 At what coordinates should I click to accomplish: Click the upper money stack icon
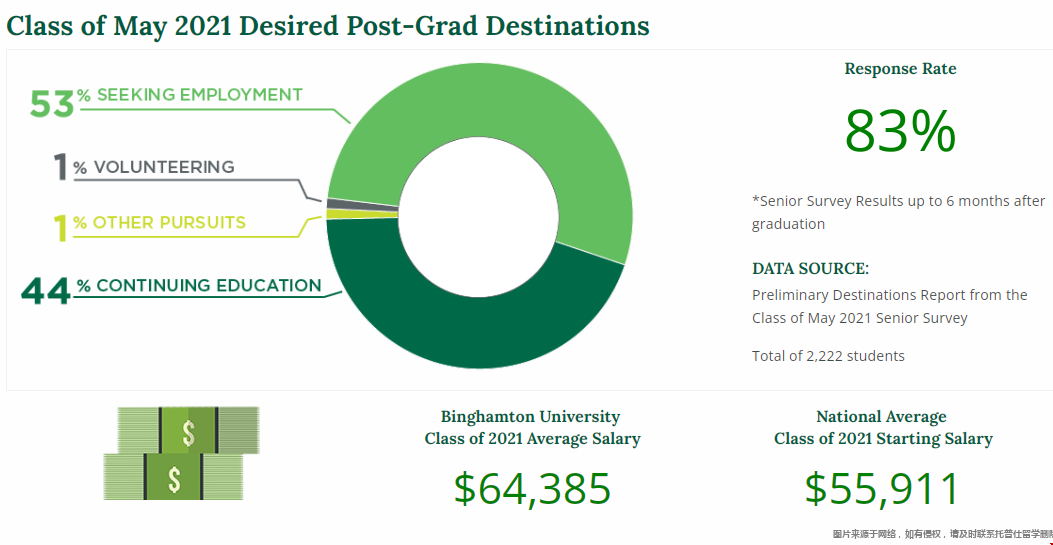(x=188, y=430)
